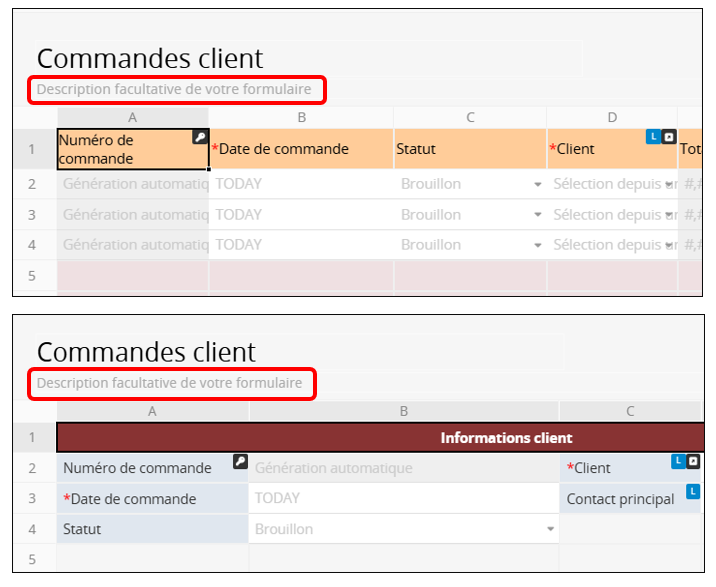Select column header D in the upper table
The width and height of the screenshot is (716, 587).
pos(611,118)
